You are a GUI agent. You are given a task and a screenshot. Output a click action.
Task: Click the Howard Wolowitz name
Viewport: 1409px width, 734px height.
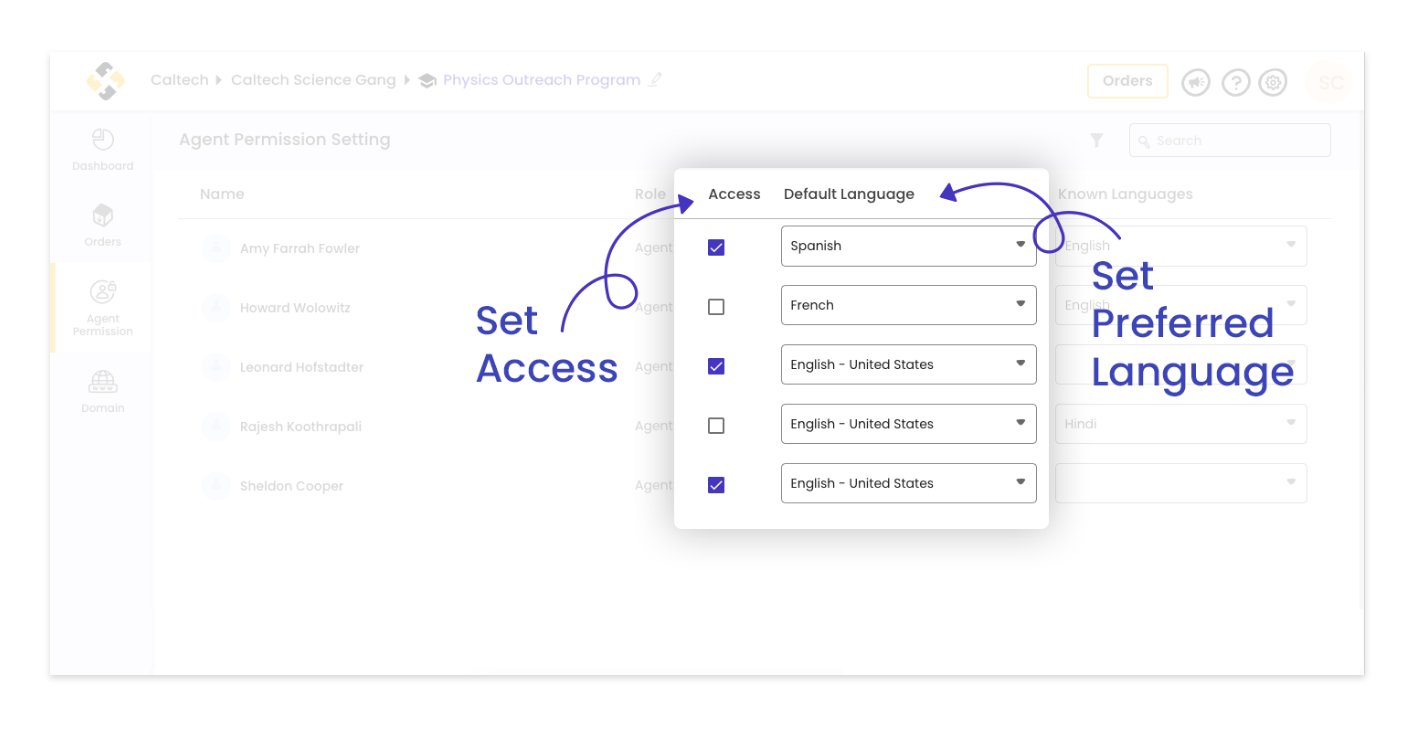coord(295,308)
